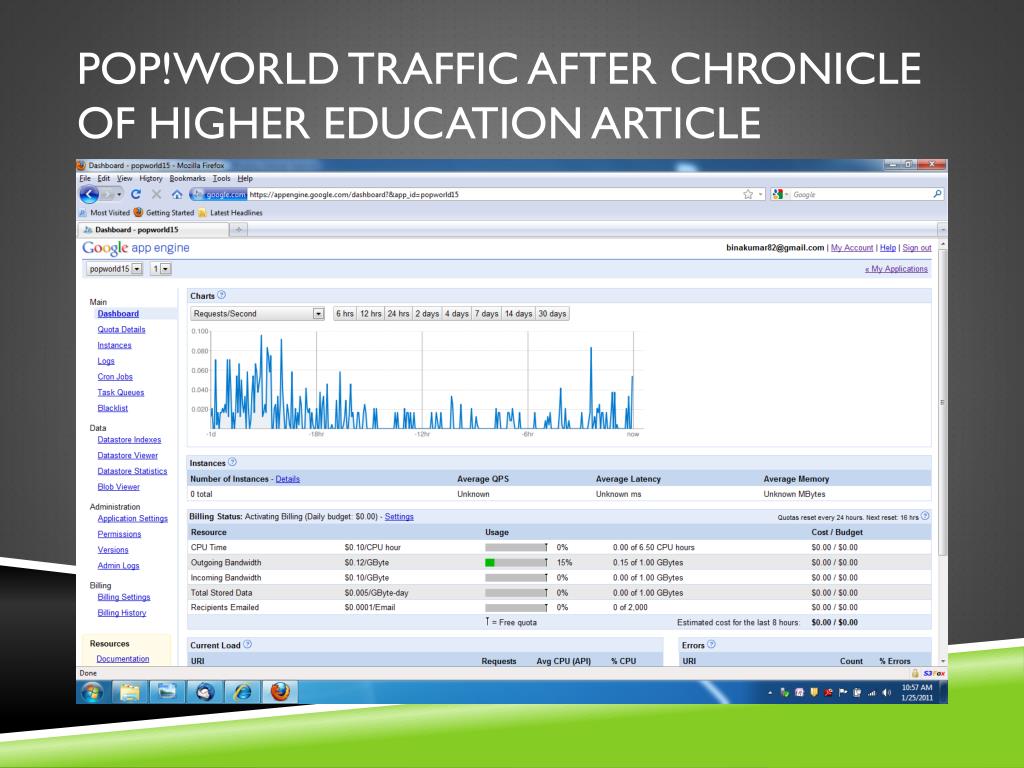Click the page vertical scrollbar
1024x768 pixels.
(942, 402)
